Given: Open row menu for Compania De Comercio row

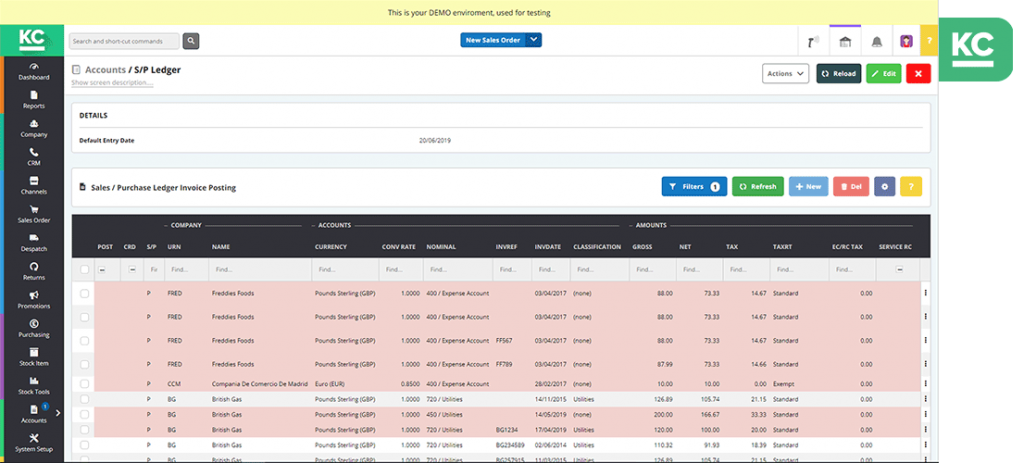Looking at the screenshot, I should 925,383.
